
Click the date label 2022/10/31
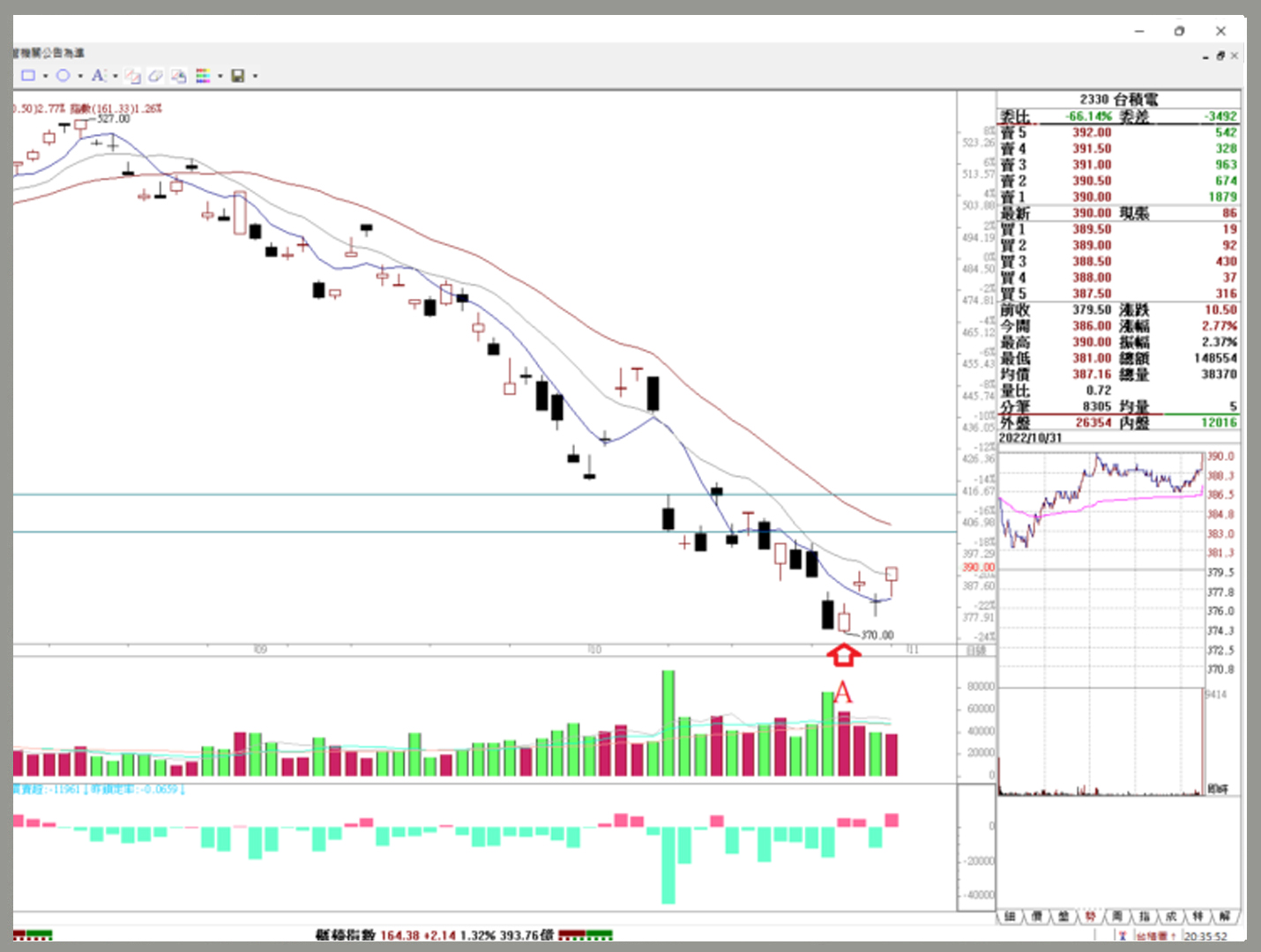pos(1031,437)
